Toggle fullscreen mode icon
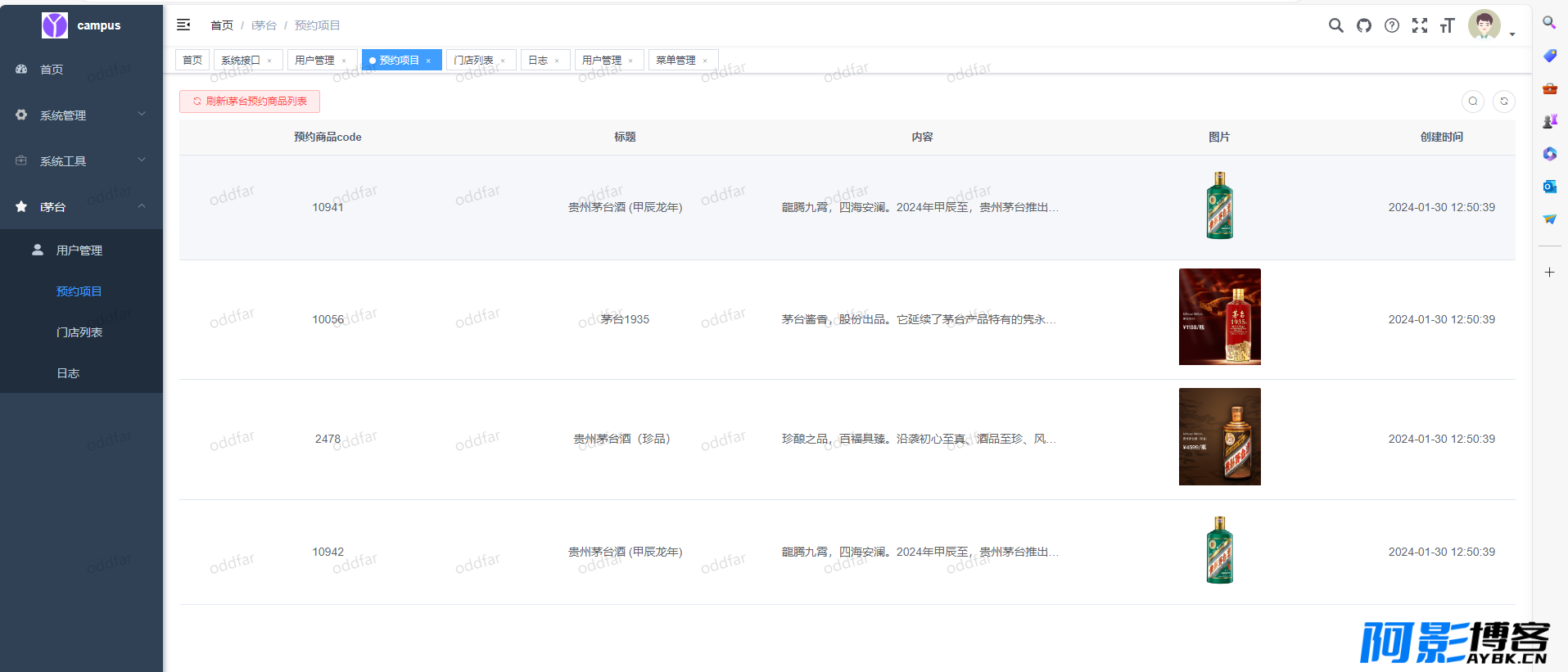The image size is (1568, 672). (1419, 25)
